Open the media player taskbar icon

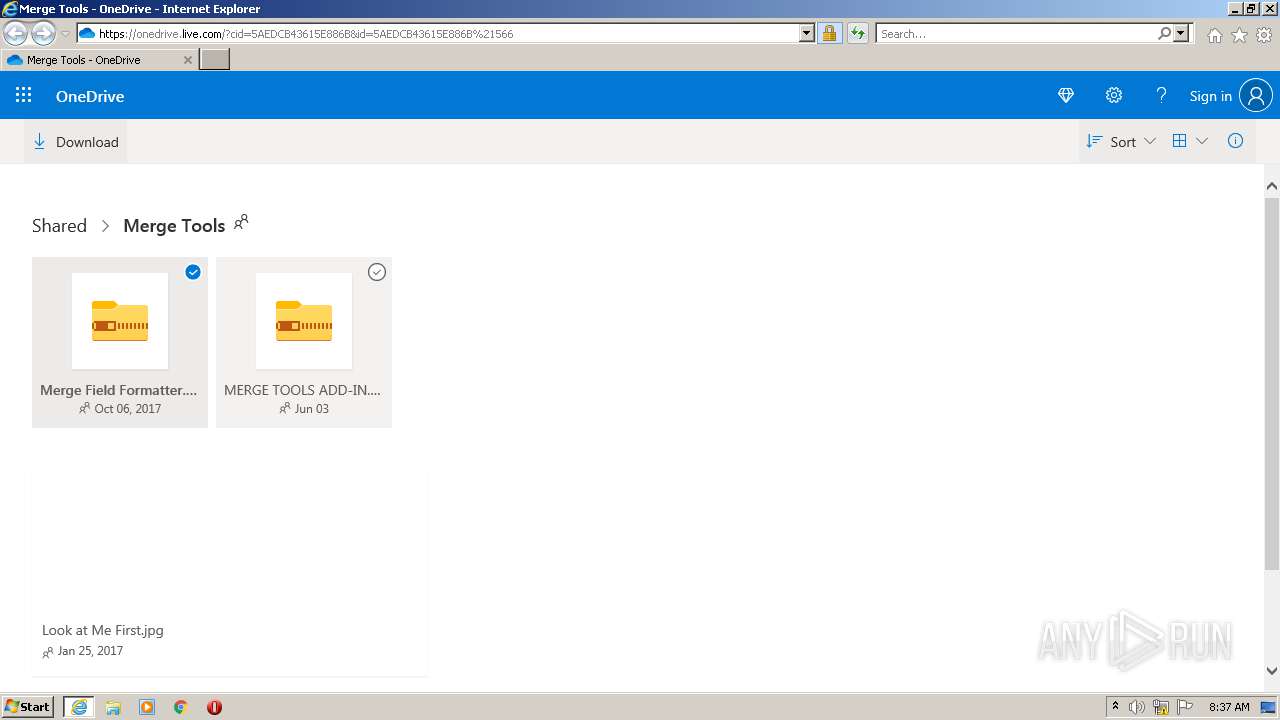pos(147,707)
